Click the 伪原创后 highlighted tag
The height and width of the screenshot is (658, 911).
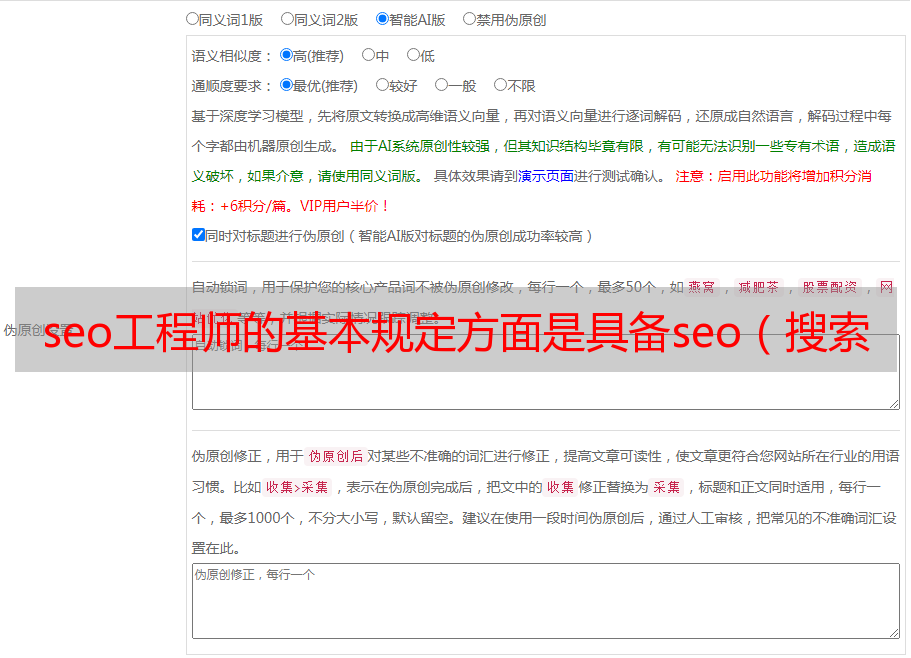pyautogui.click(x=336, y=456)
